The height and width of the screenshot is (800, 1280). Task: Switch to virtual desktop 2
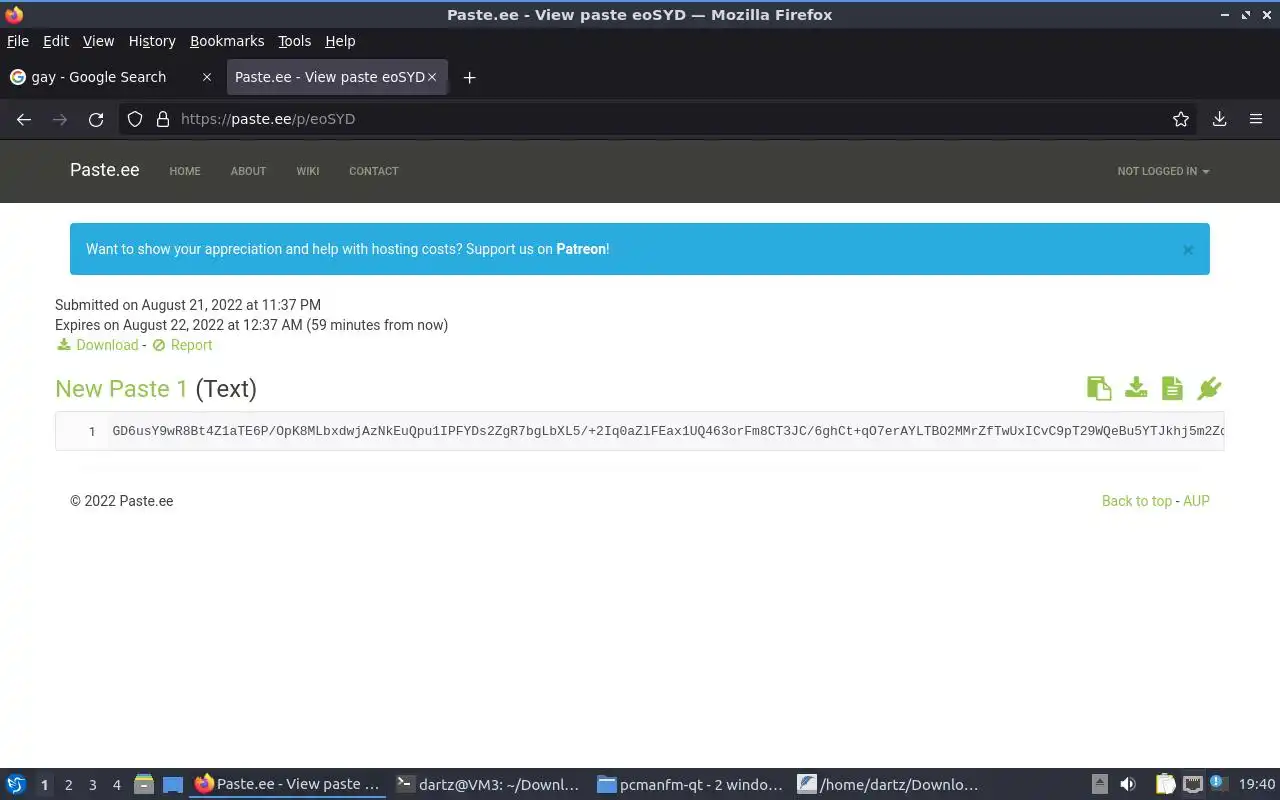[x=68, y=785]
